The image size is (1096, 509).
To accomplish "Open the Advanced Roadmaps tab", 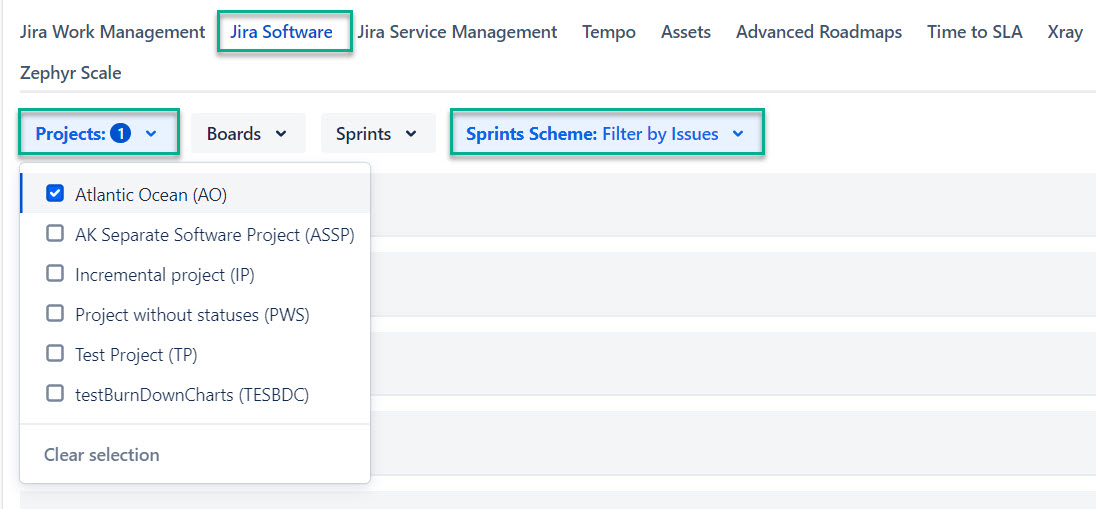I will 818,32.
